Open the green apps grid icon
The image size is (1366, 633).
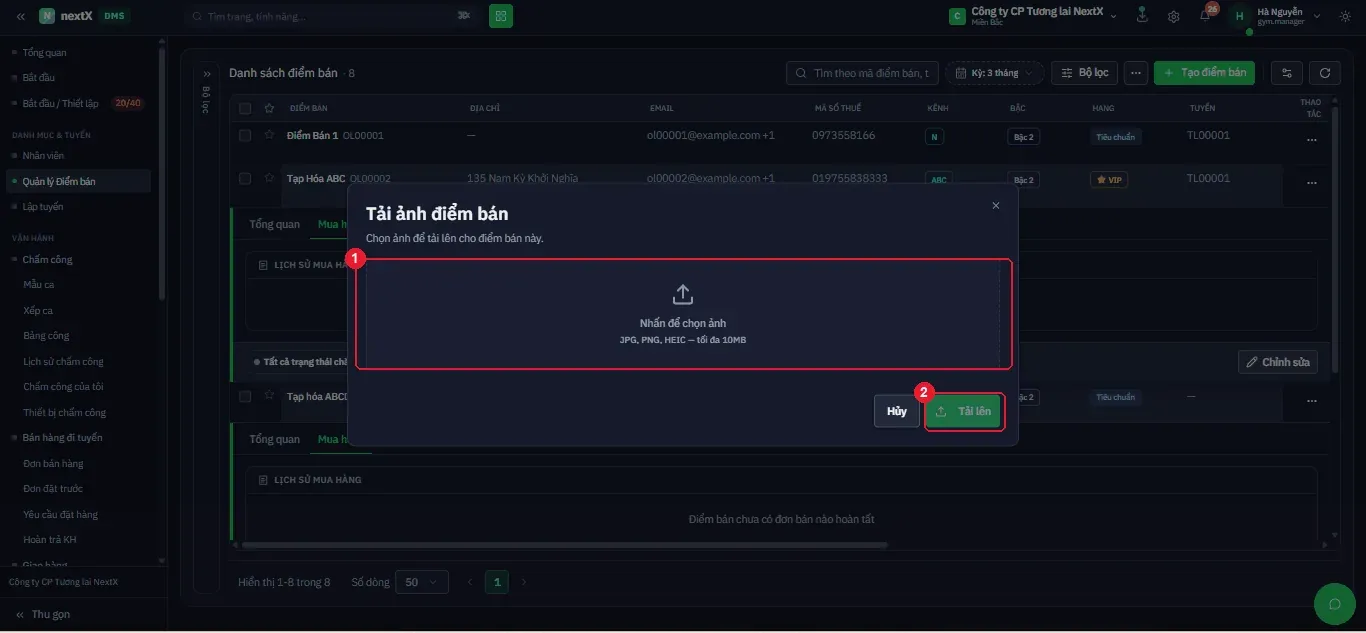click(x=501, y=16)
